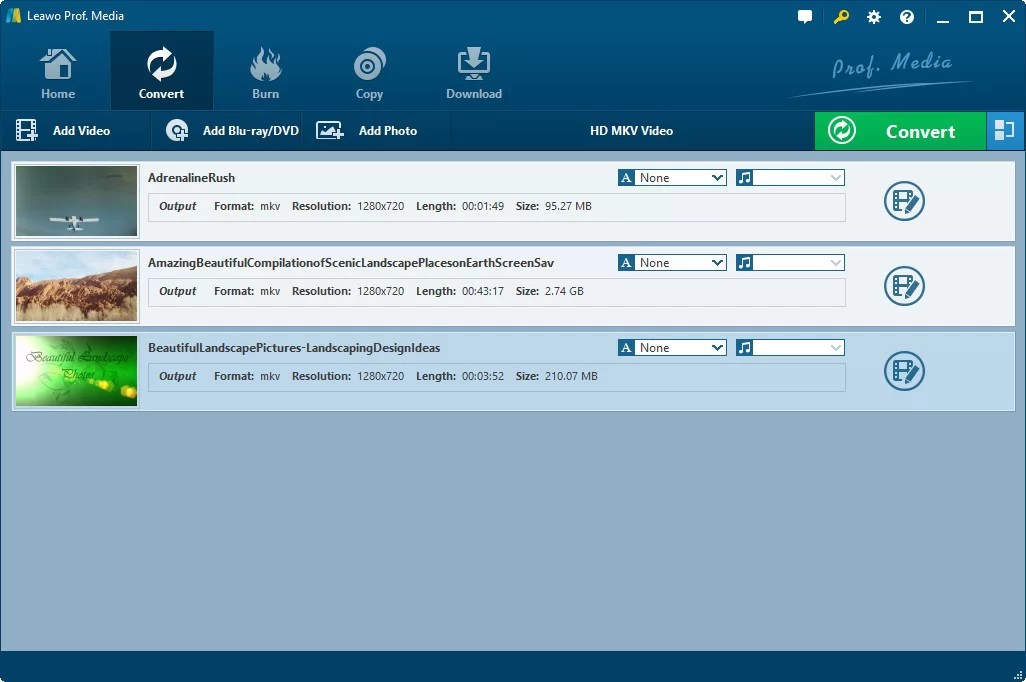Open the Download module
Image resolution: width=1026 pixels, height=682 pixels.
(x=474, y=71)
